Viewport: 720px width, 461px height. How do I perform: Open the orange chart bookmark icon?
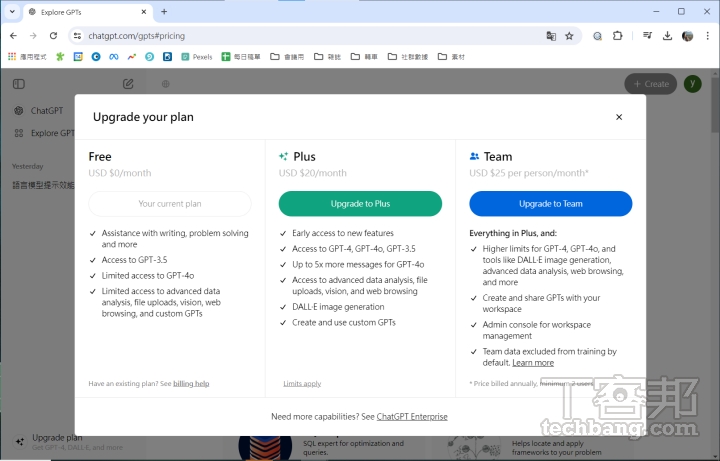tap(132, 56)
